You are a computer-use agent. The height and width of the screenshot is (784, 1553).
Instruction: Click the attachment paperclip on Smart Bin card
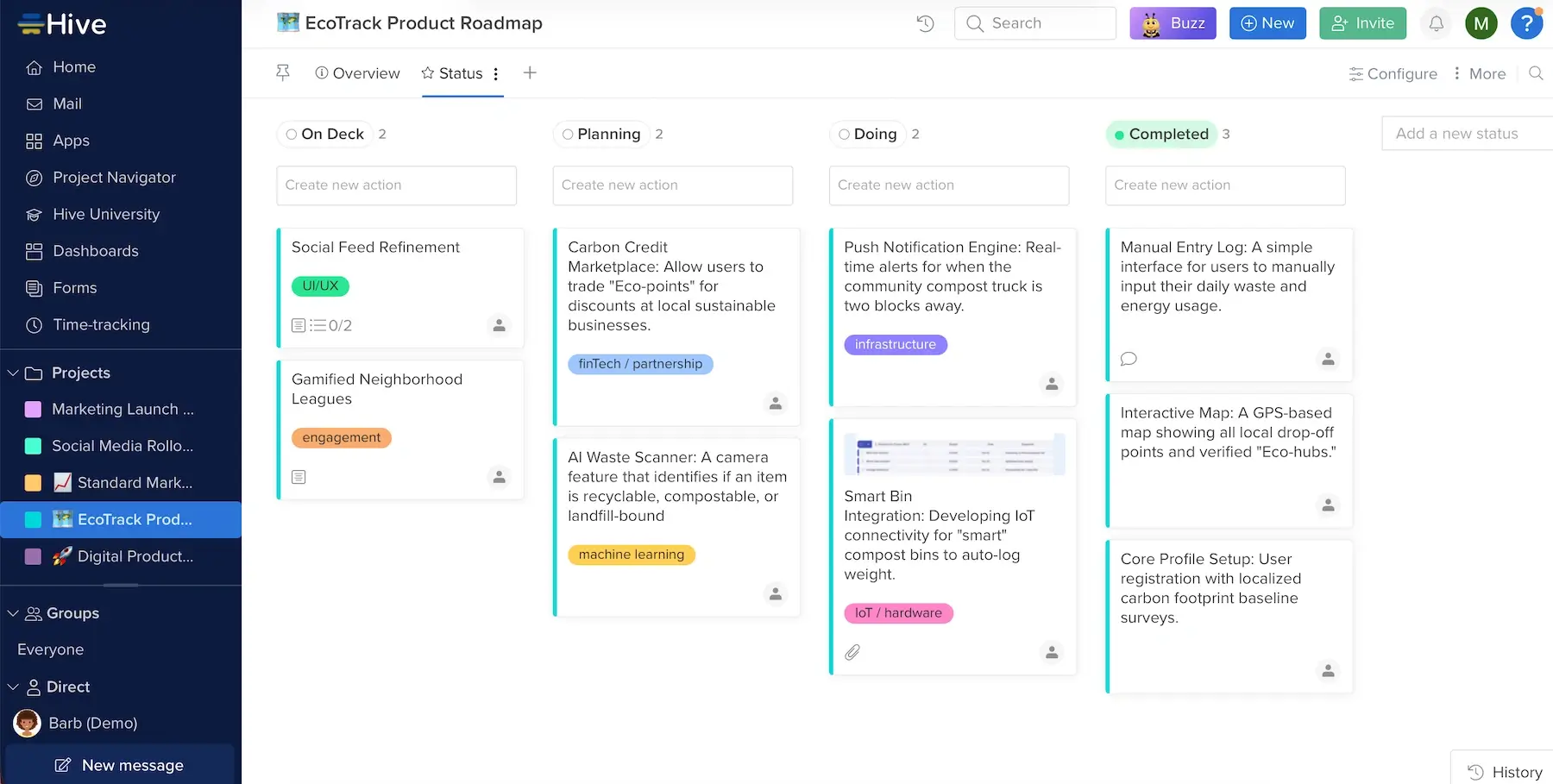(x=852, y=652)
